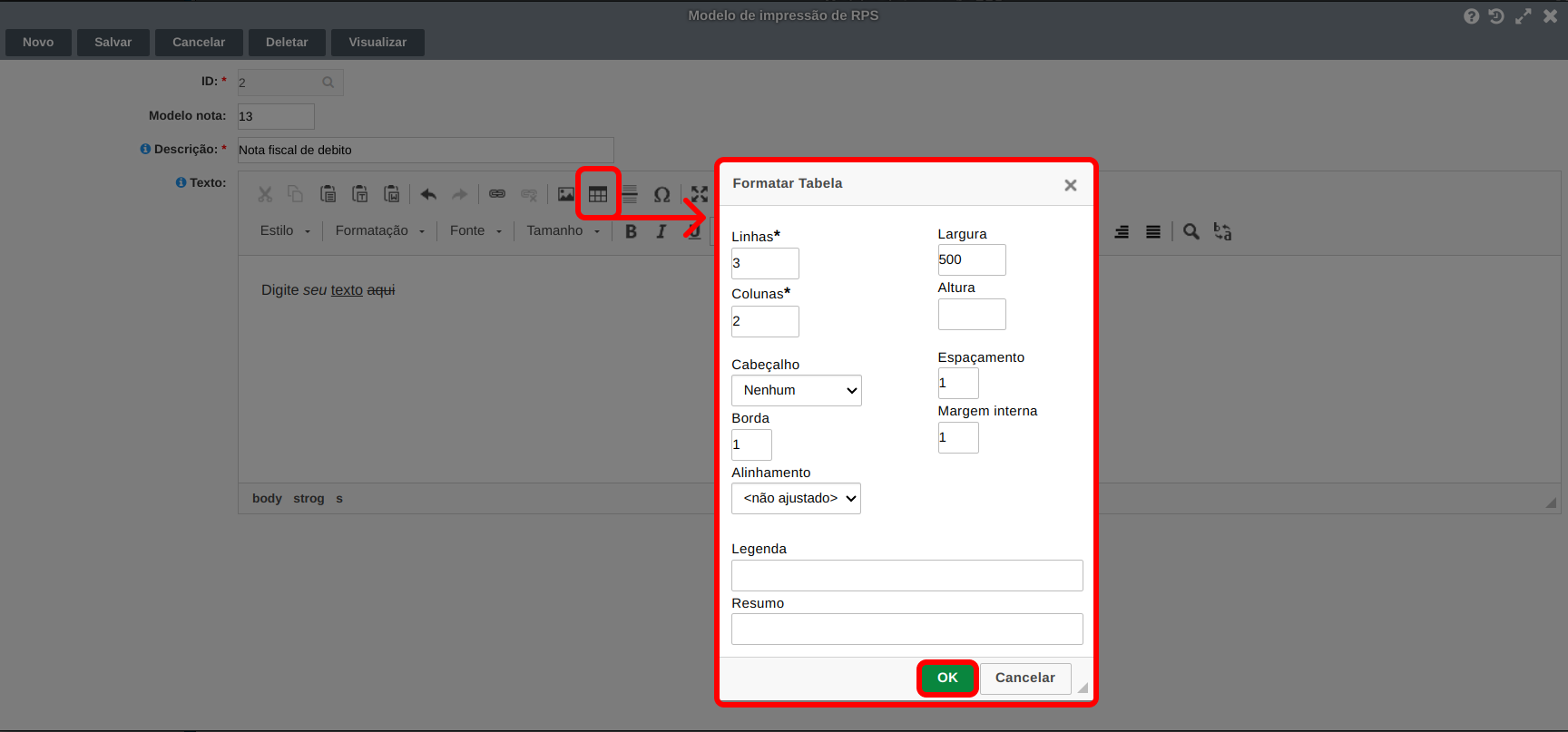Click the Resumo text field
Screen dimensions: 1568x732
[x=907, y=629]
